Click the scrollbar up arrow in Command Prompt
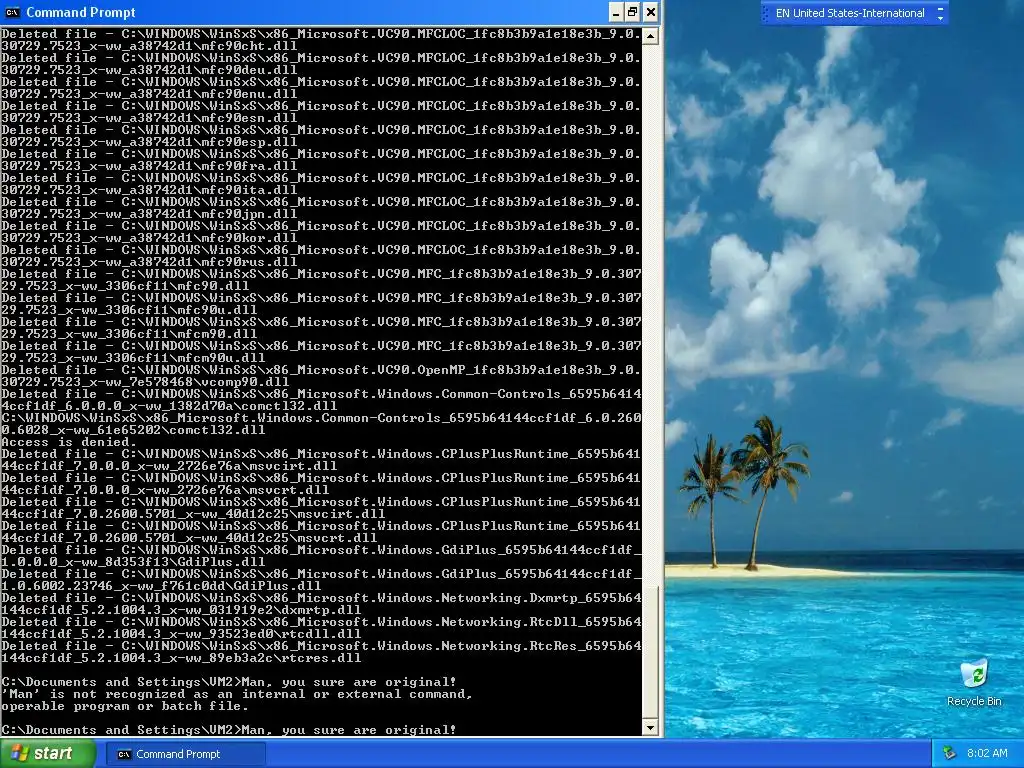This screenshot has height=768, width=1024. click(650, 35)
